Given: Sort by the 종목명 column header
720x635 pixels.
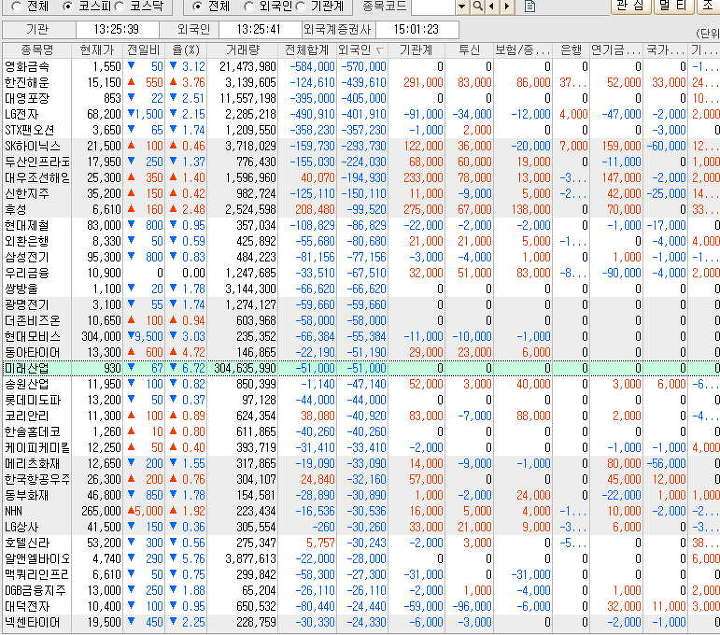Looking at the screenshot, I should pos(37,50).
